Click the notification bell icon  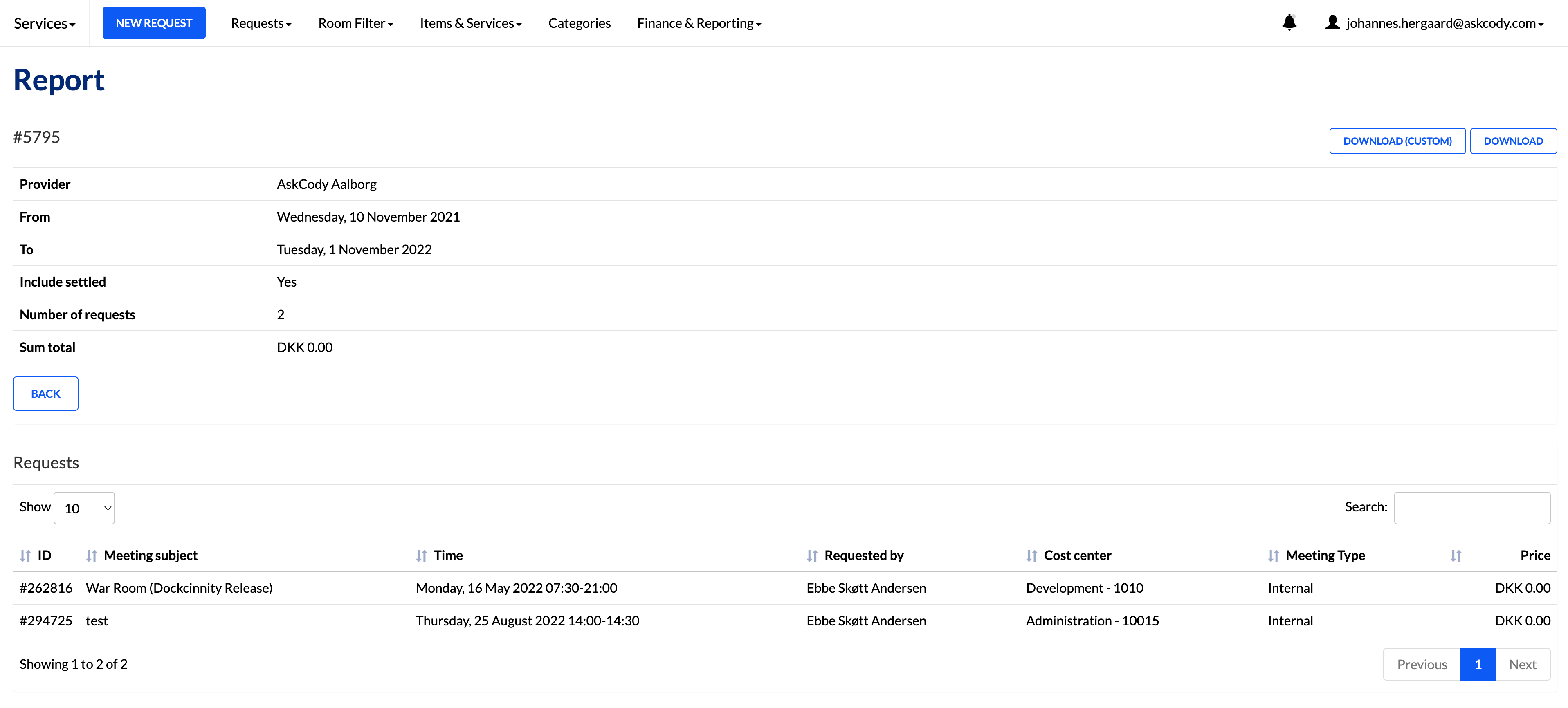point(1289,23)
